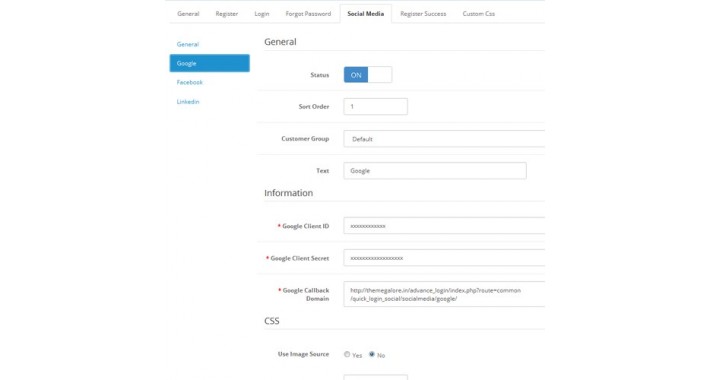This screenshot has width=710, height=380.
Task: Select Yes for Use Image Source
Action: click(x=347, y=354)
